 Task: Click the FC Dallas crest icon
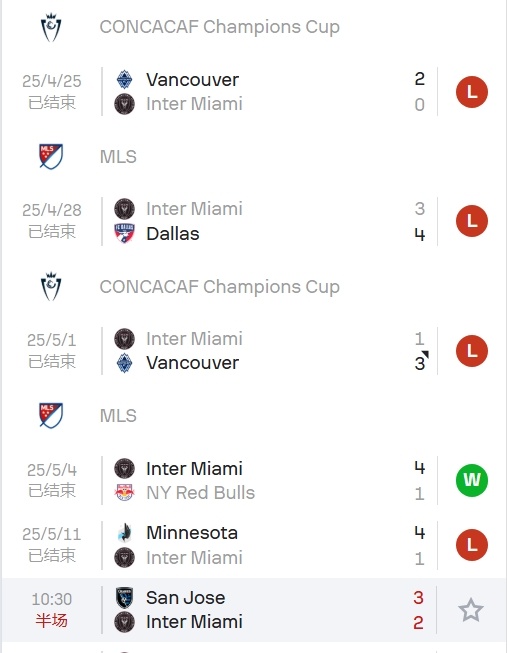pos(124,233)
